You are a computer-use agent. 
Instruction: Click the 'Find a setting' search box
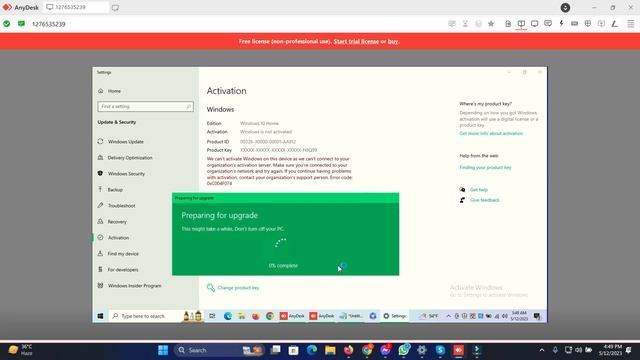pos(145,107)
